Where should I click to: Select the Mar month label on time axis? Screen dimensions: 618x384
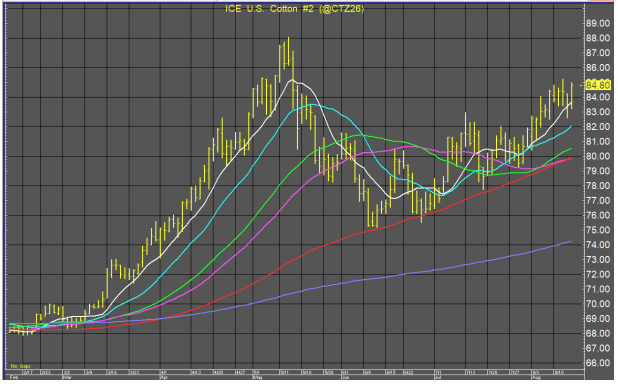pos(67,377)
